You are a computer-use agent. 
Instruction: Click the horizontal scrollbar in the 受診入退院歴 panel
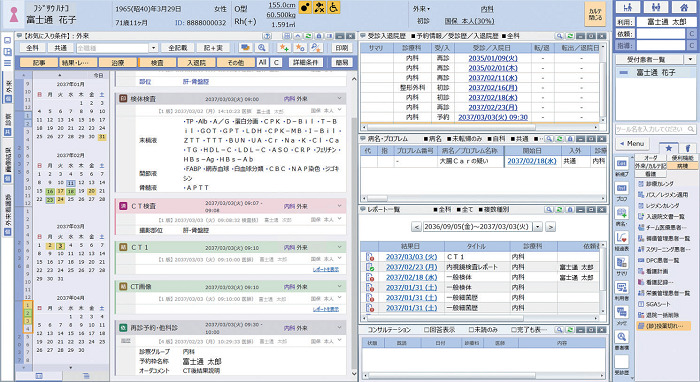(481, 127)
